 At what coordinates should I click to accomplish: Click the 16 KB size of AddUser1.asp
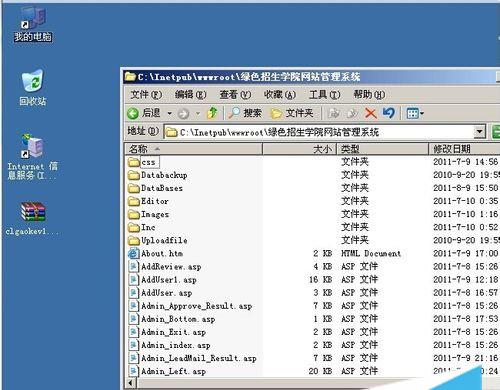(320, 280)
